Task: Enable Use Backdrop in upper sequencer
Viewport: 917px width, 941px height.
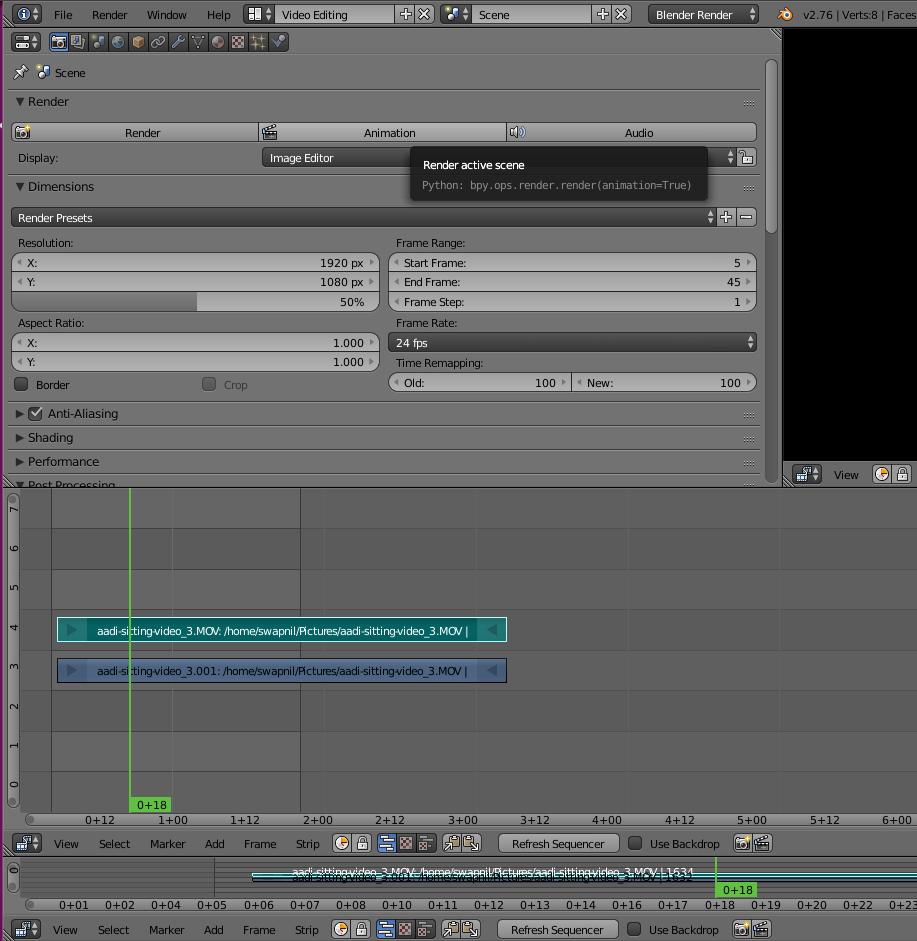Action: pyautogui.click(x=635, y=843)
